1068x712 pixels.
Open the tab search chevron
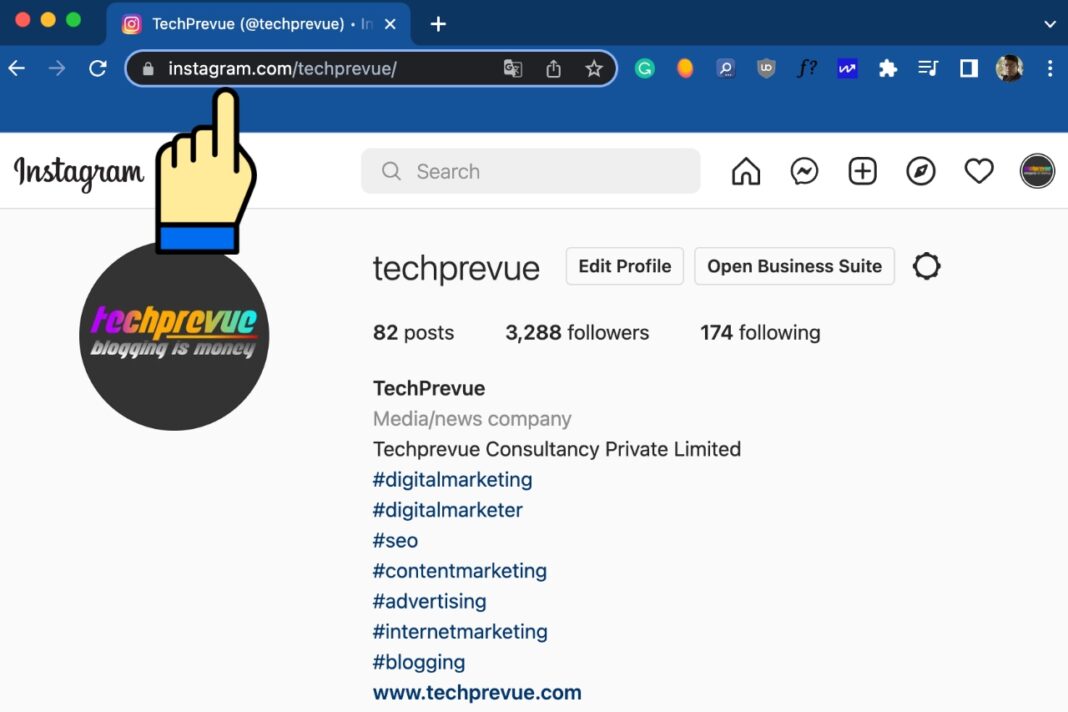[1047, 22]
